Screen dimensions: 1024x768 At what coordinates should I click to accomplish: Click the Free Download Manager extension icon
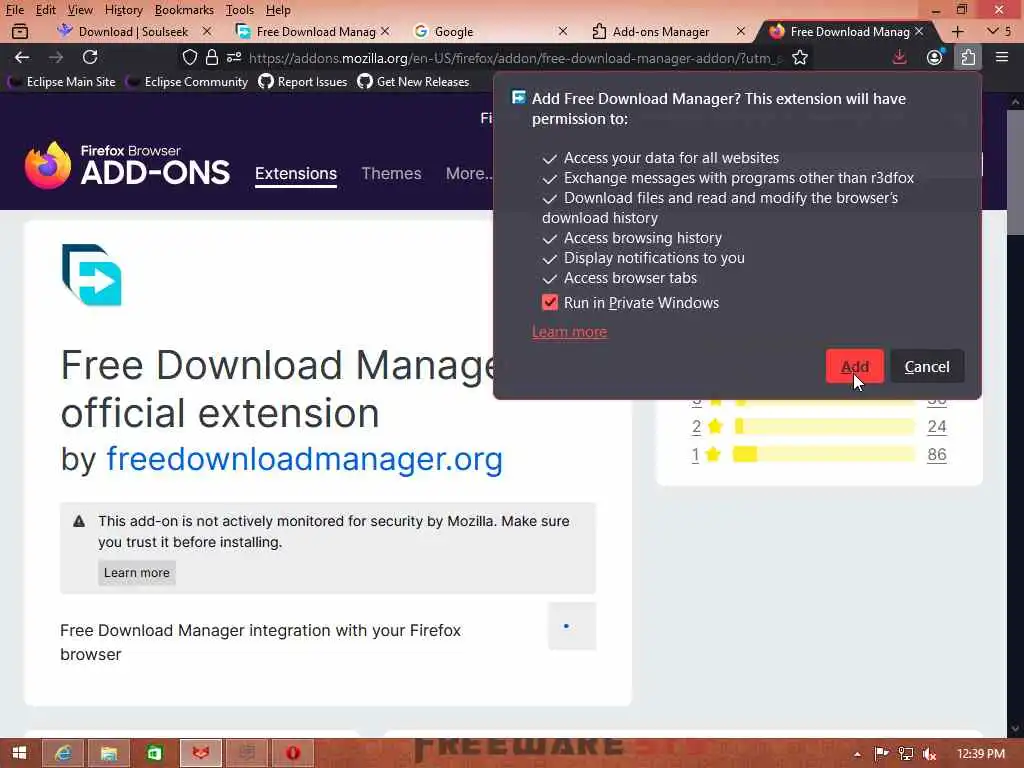(x=92, y=274)
